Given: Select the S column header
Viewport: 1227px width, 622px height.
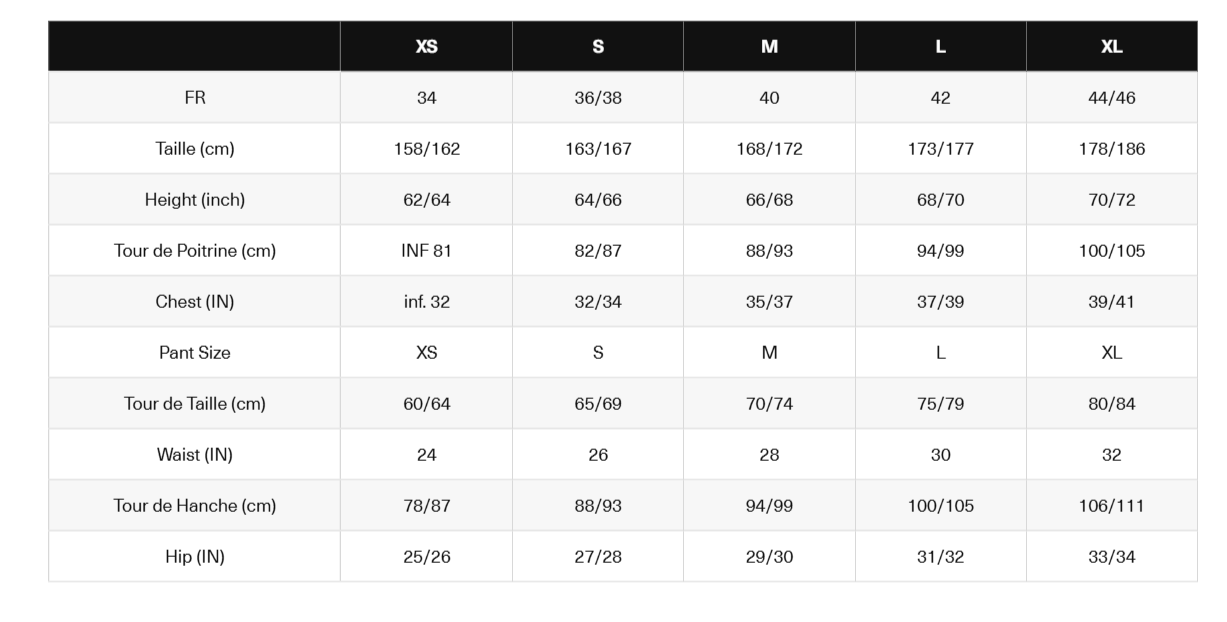Looking at the screenshot, I should [x=598, y=47].
